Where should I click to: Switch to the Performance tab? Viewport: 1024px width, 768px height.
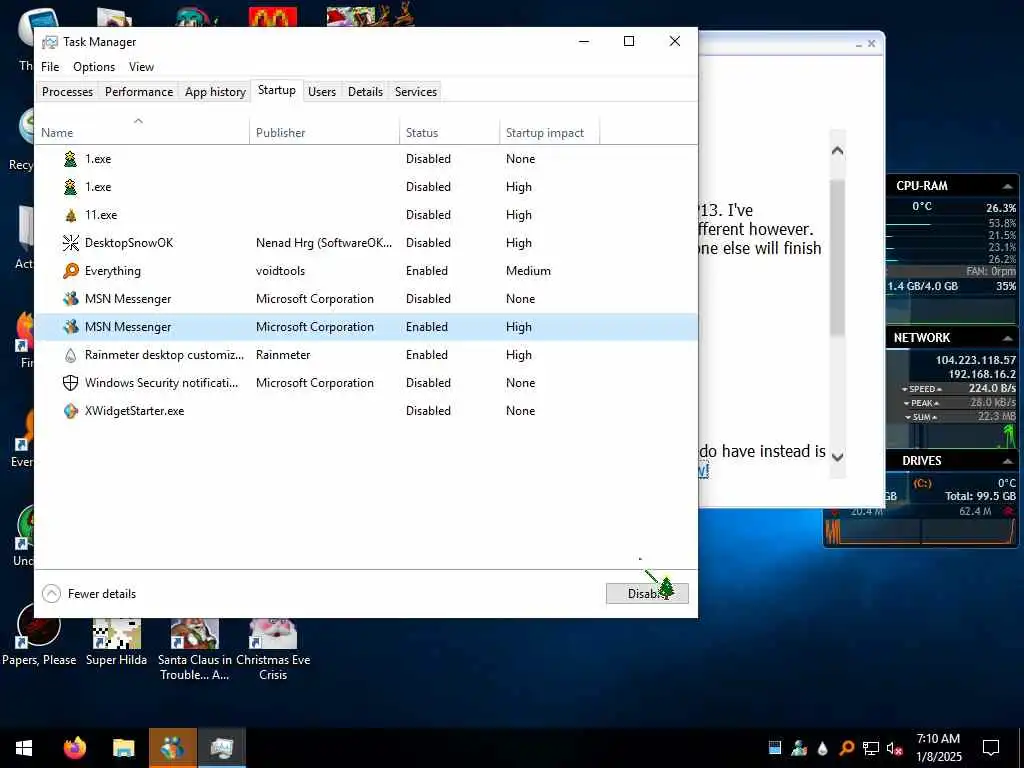pos(139,92)
